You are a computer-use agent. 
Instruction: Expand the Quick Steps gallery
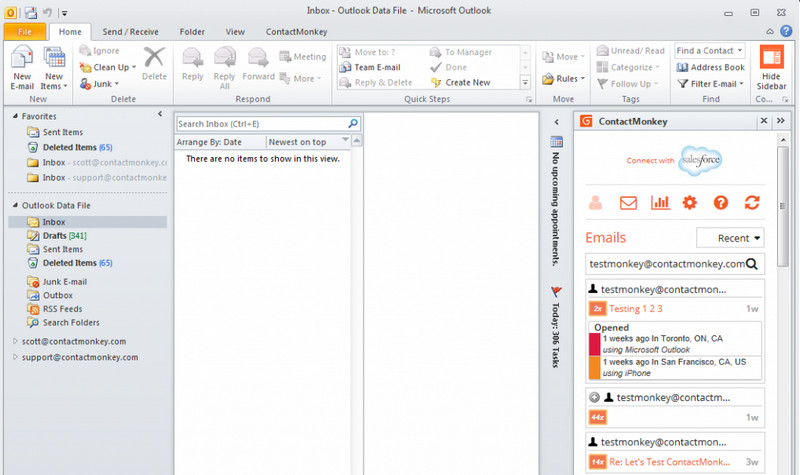click(x=525, y=82)
